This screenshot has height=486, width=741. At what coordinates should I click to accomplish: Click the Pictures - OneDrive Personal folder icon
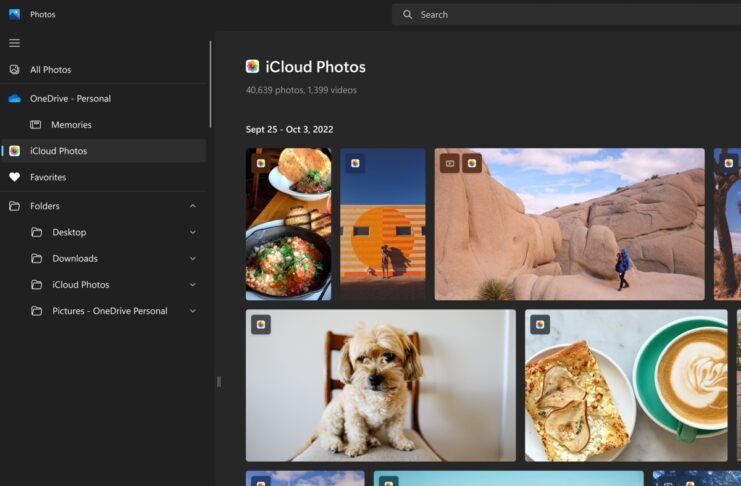point(36,311)
